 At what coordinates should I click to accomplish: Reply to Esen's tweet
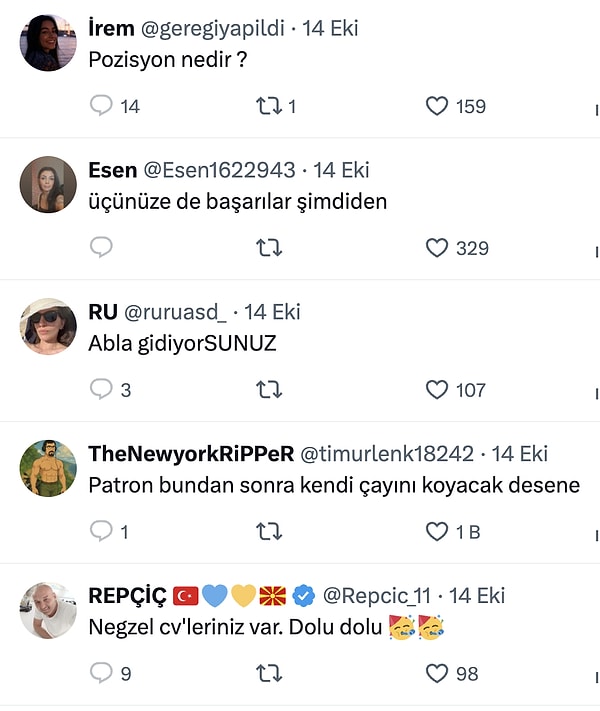pyautogui.click(x=102, y=248)
